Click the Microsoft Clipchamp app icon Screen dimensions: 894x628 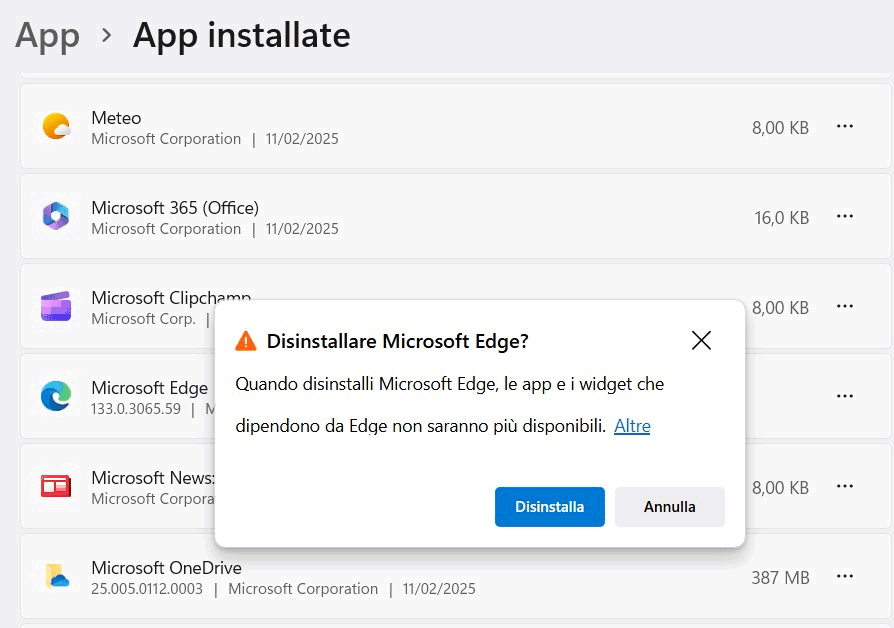tap(56, 307)
